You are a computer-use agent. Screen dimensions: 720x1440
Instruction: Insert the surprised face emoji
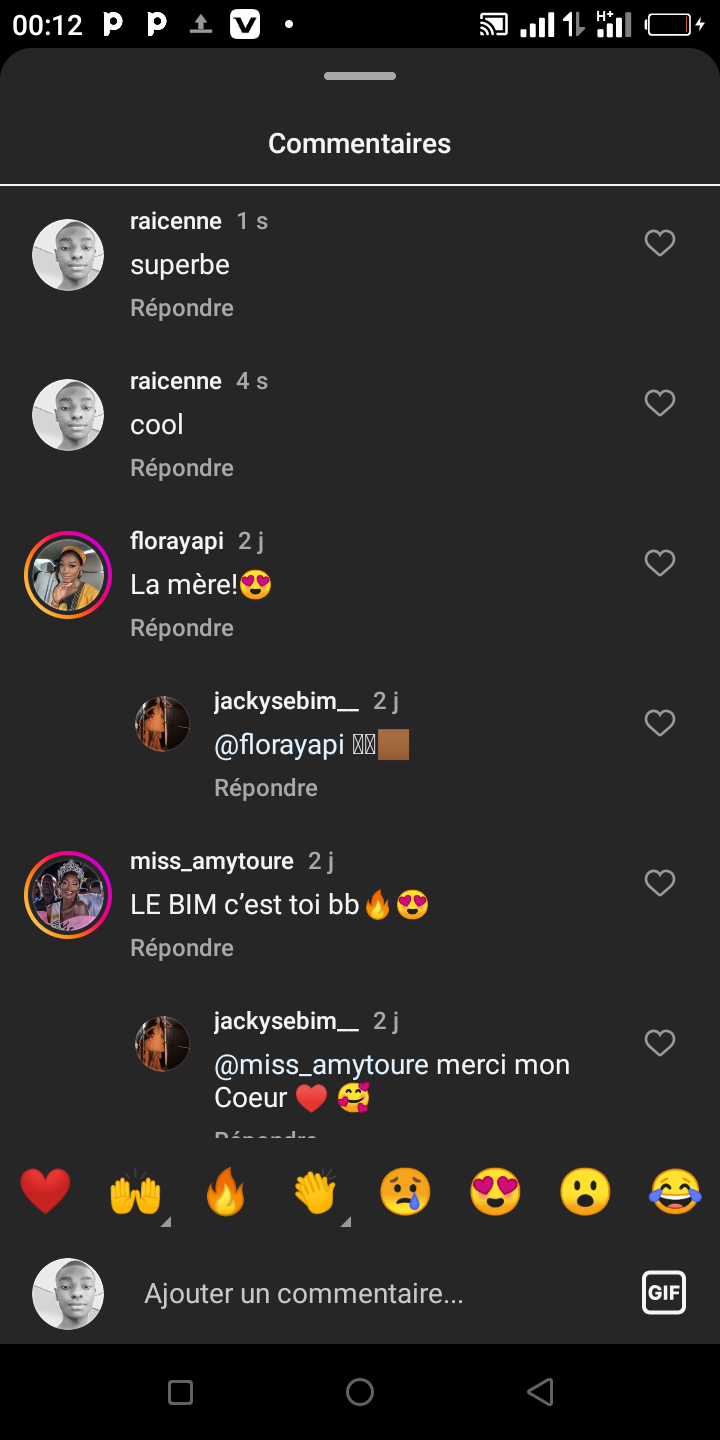click(585, 1192)
